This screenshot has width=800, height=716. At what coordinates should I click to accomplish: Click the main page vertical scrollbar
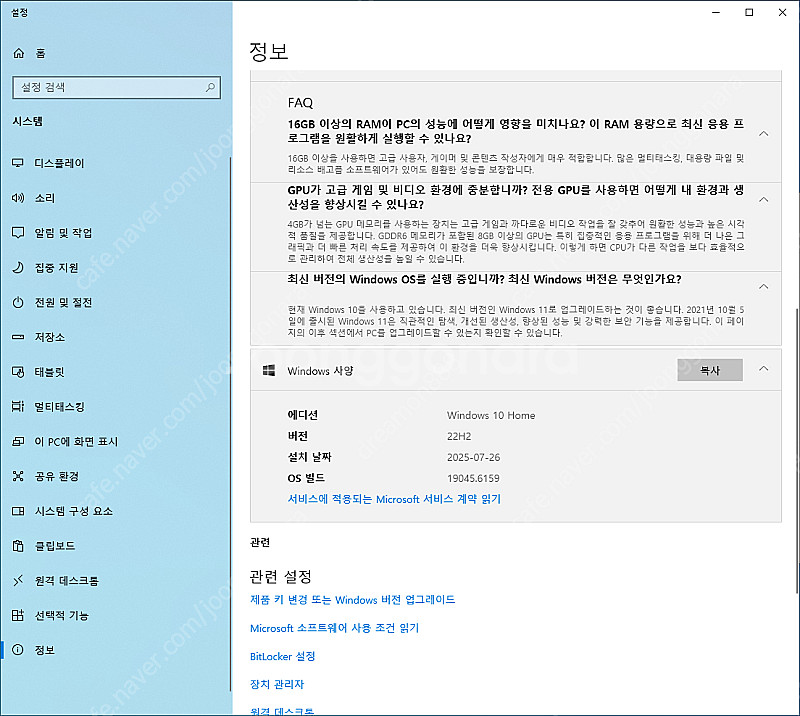pyautogui.click(x=797, y=451)
